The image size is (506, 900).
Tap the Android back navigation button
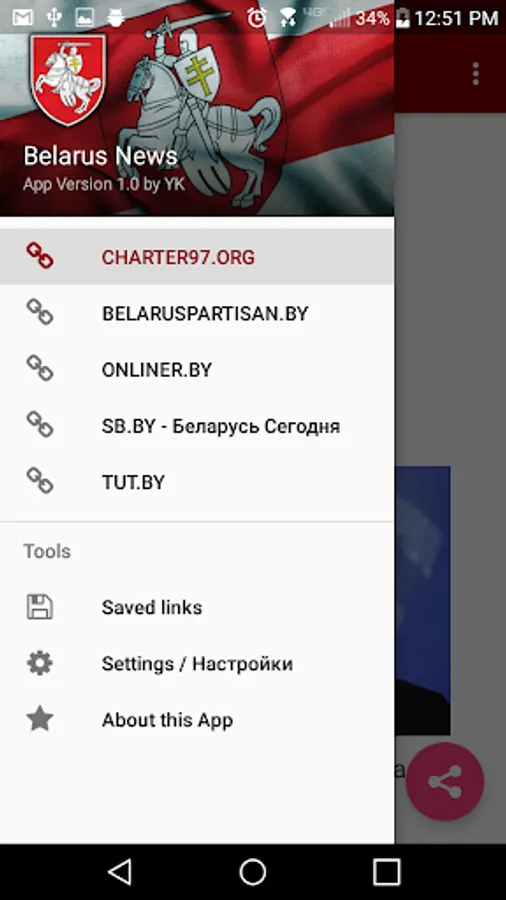tap(119, 872)
